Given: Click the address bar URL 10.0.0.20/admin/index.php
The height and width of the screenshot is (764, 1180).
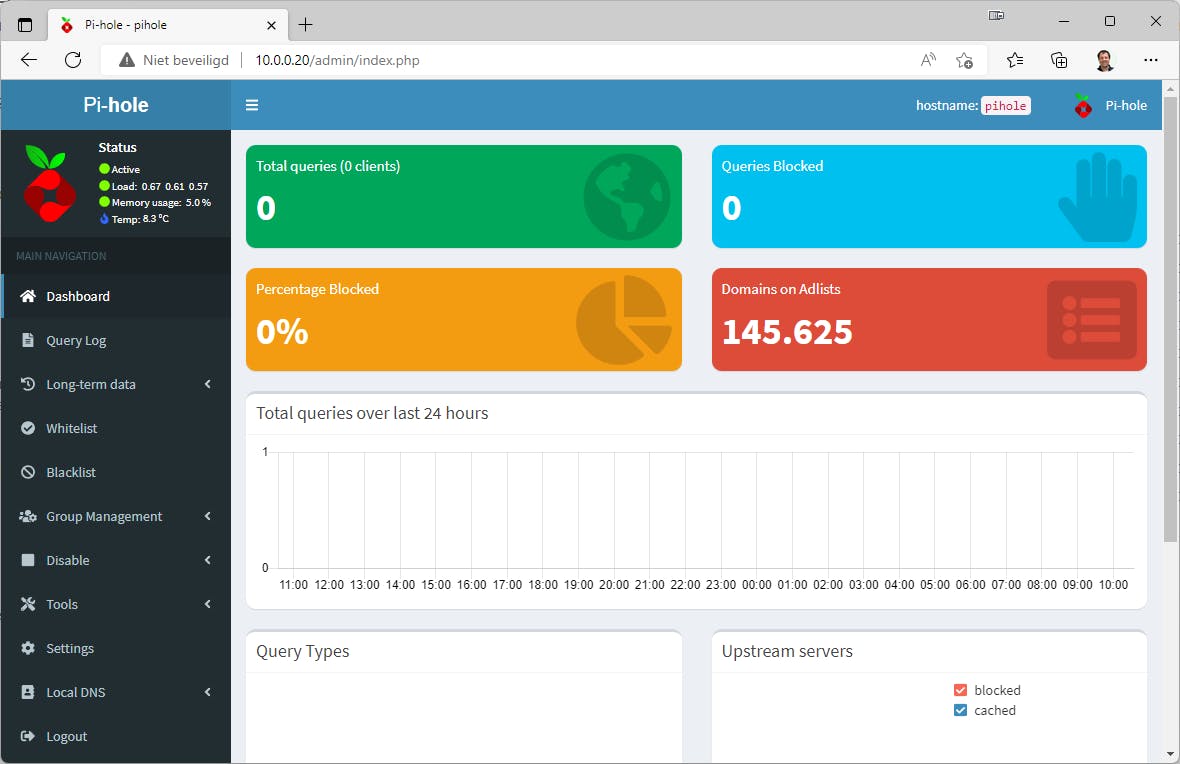Looking at the screenshot, I should click(x=337, y=60).
